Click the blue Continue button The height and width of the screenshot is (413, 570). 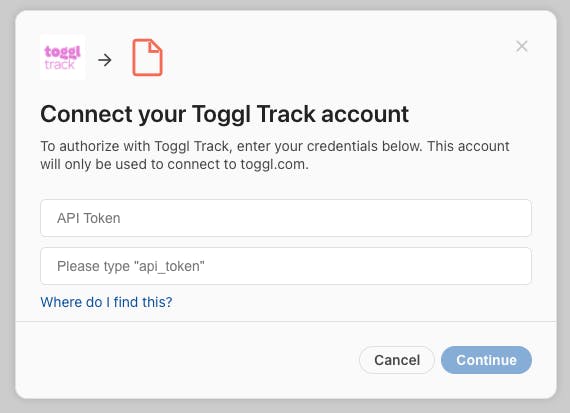tap(486, 360)
